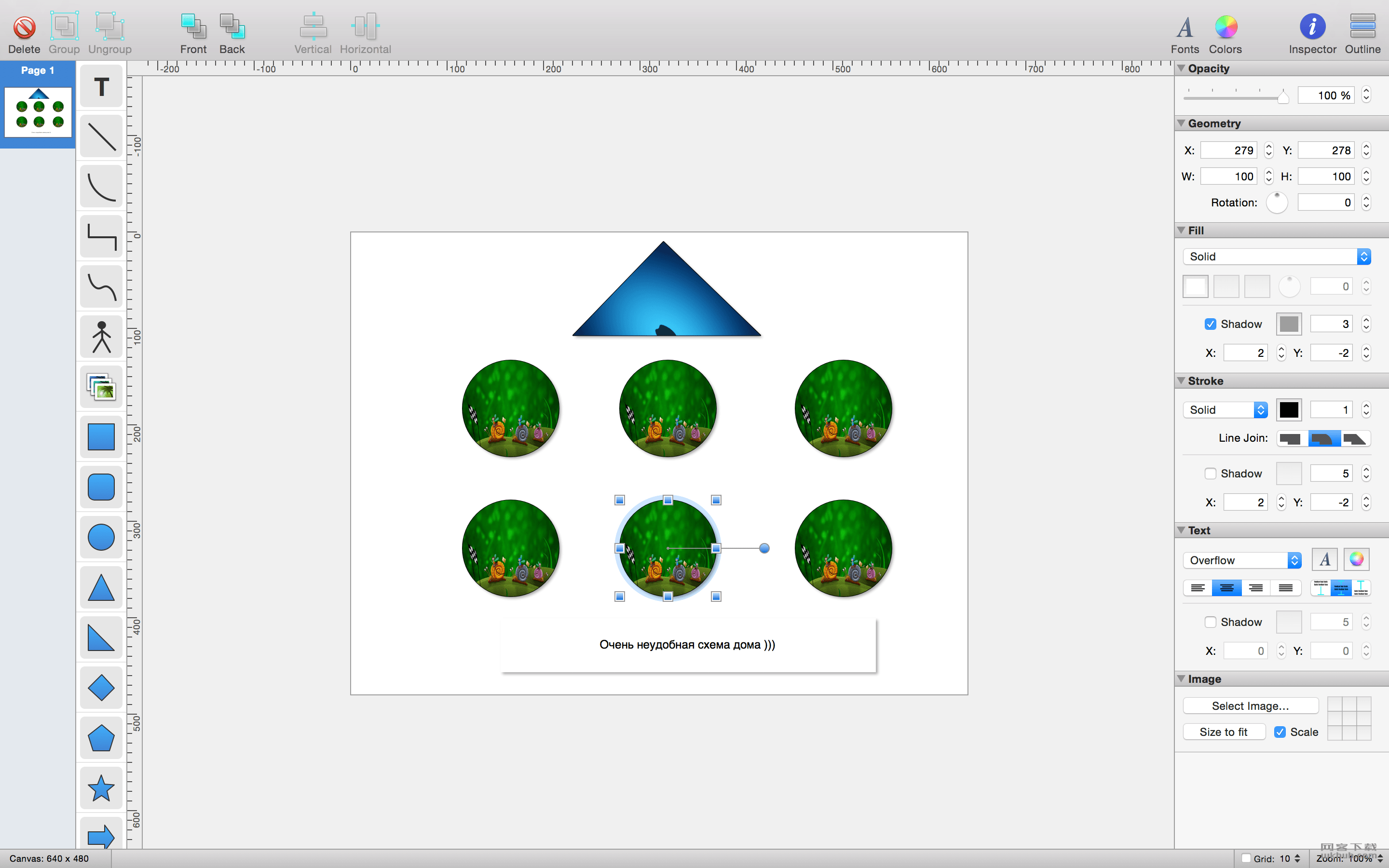Collapse the Image section
The width and height of the screenshot is (1389, 868).
tap(1181, 678)
